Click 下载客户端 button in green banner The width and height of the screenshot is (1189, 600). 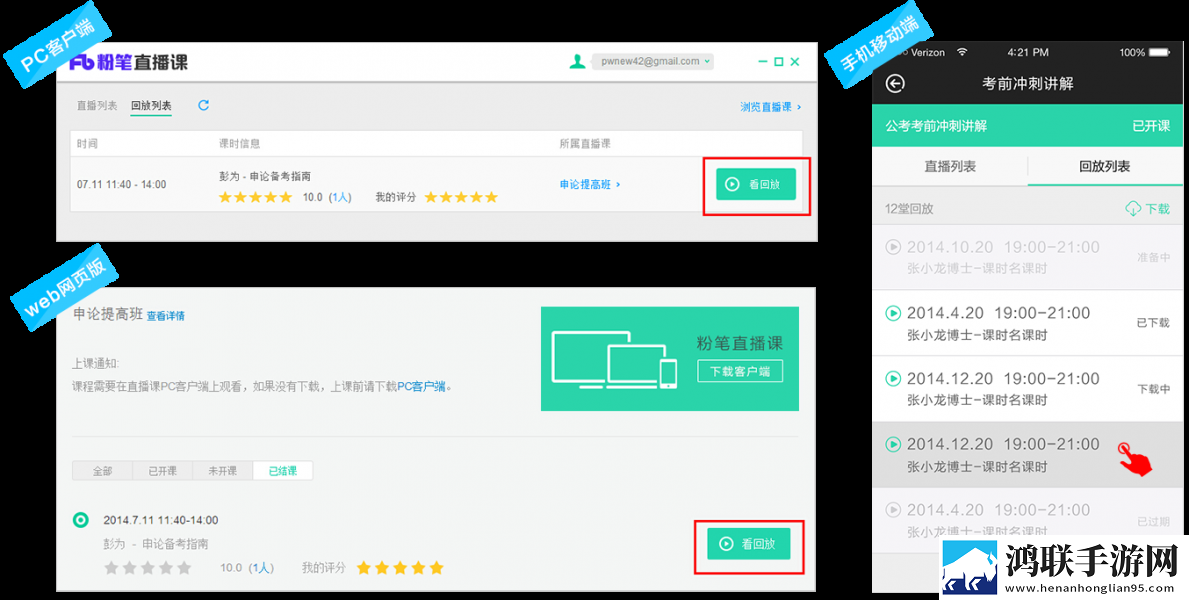(x=739, y=372)
